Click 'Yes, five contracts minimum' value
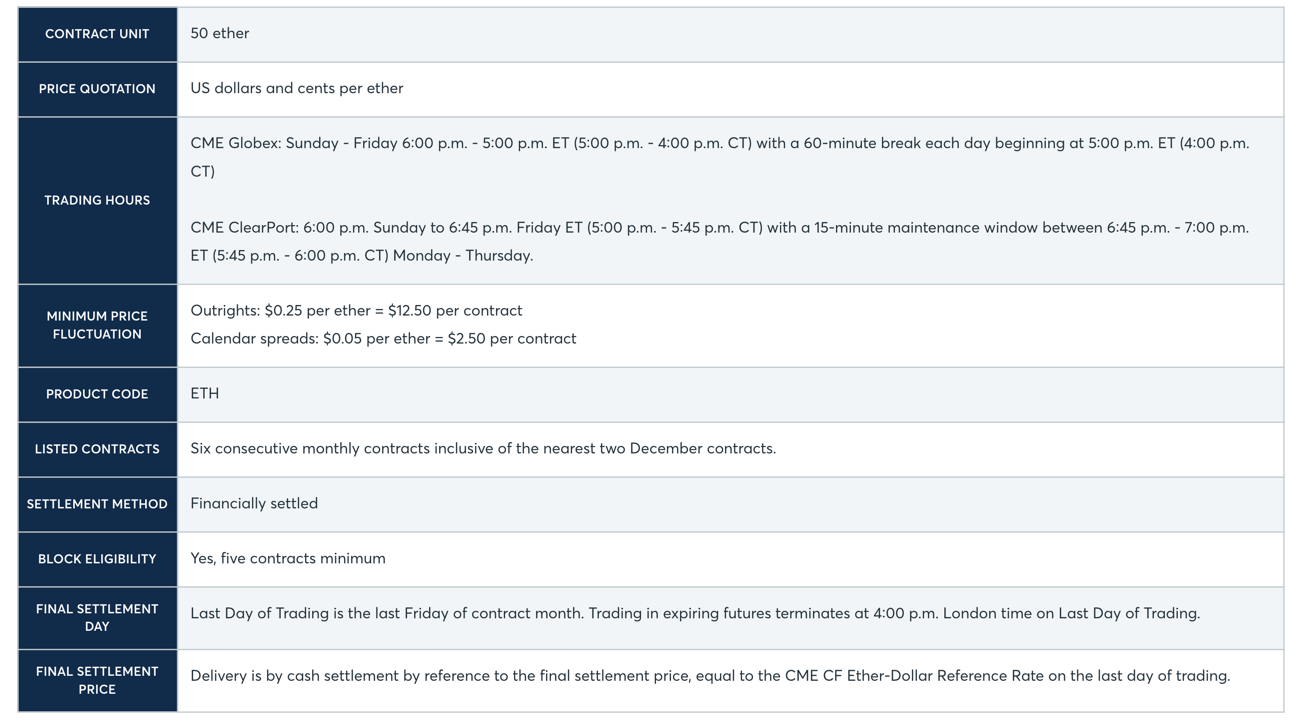The image size is (1295, 721). pyautogui.click(x=288, y=558)
